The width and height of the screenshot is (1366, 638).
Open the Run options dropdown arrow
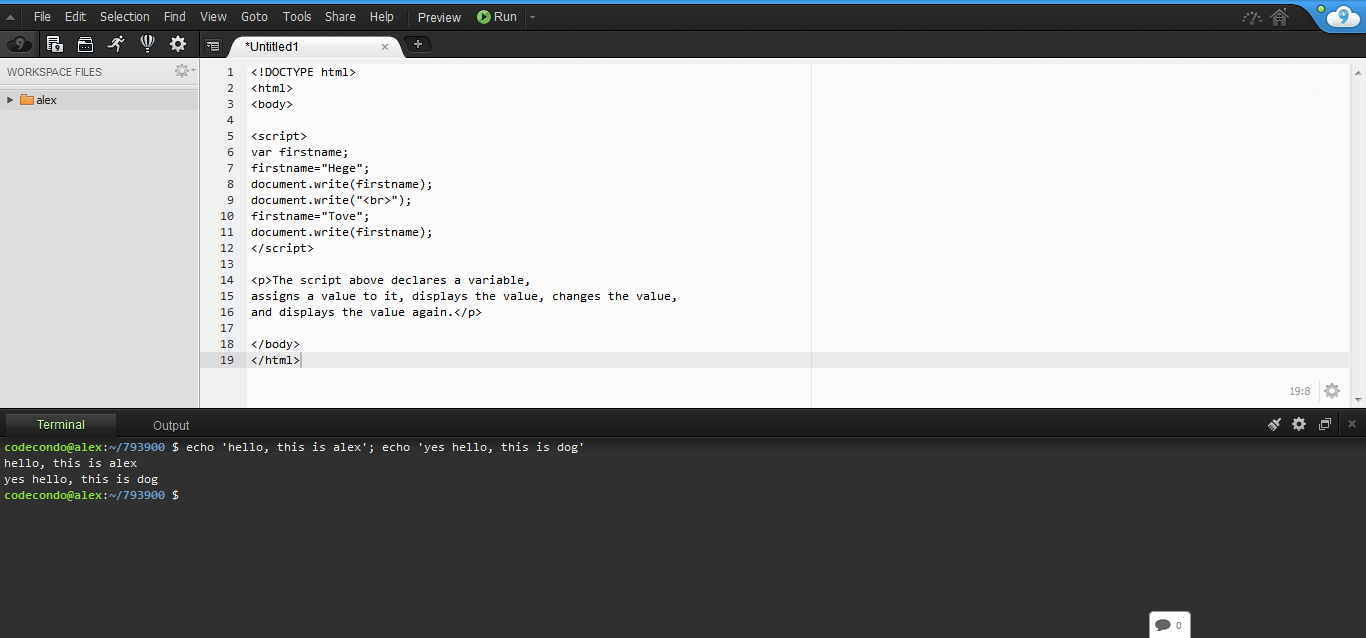click(x=532, y=17)
